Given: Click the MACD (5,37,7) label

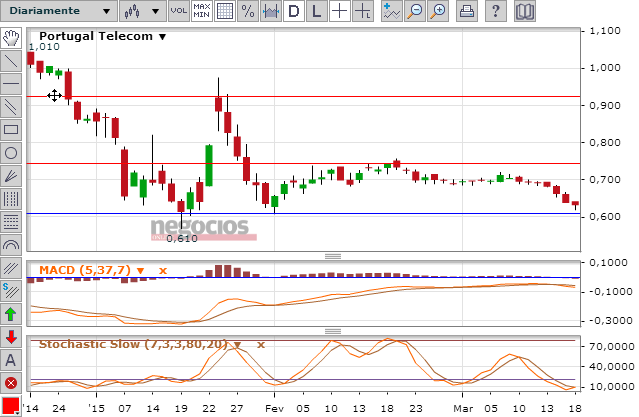Looking at the screenshot, I should [85, 270].
